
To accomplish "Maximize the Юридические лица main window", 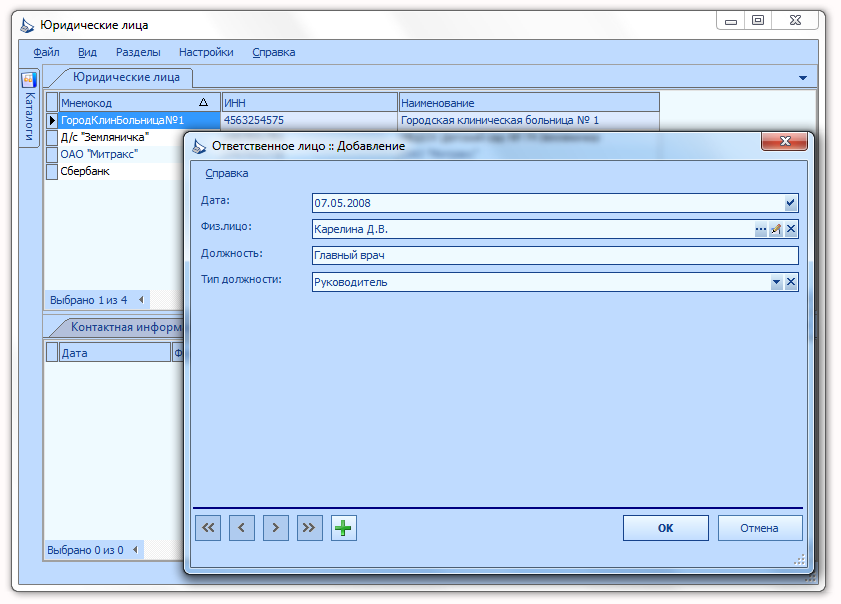I will 758,20.
